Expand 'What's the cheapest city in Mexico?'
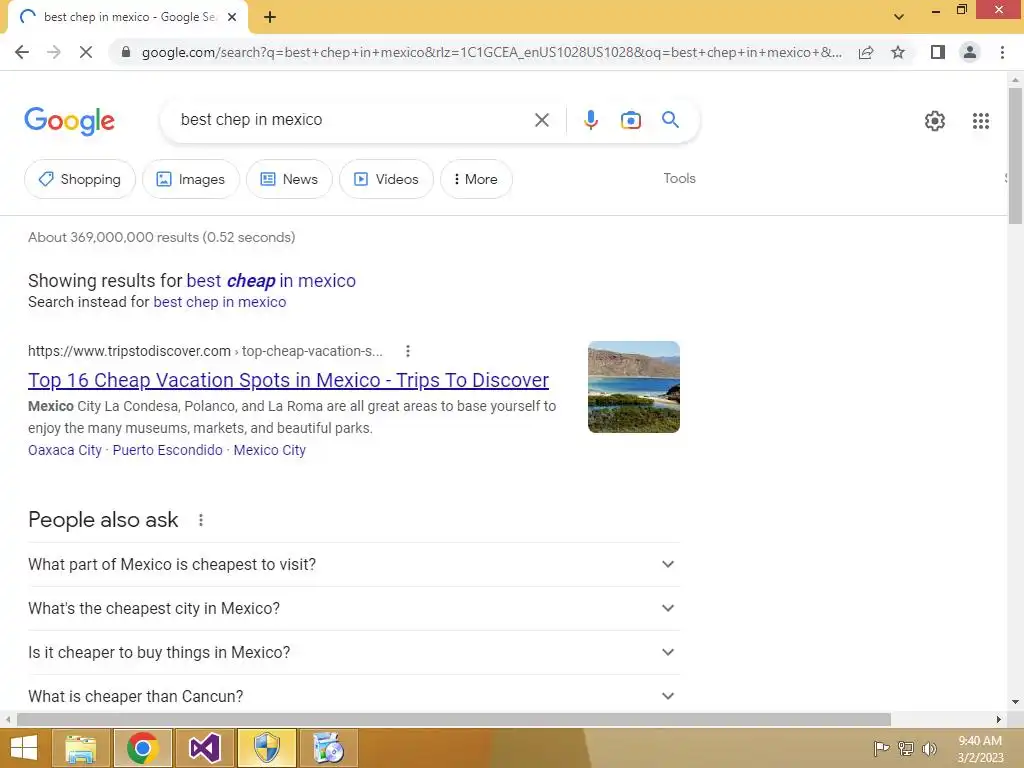The height and width of the screenshot is (768, 1024). pos(353,608)
